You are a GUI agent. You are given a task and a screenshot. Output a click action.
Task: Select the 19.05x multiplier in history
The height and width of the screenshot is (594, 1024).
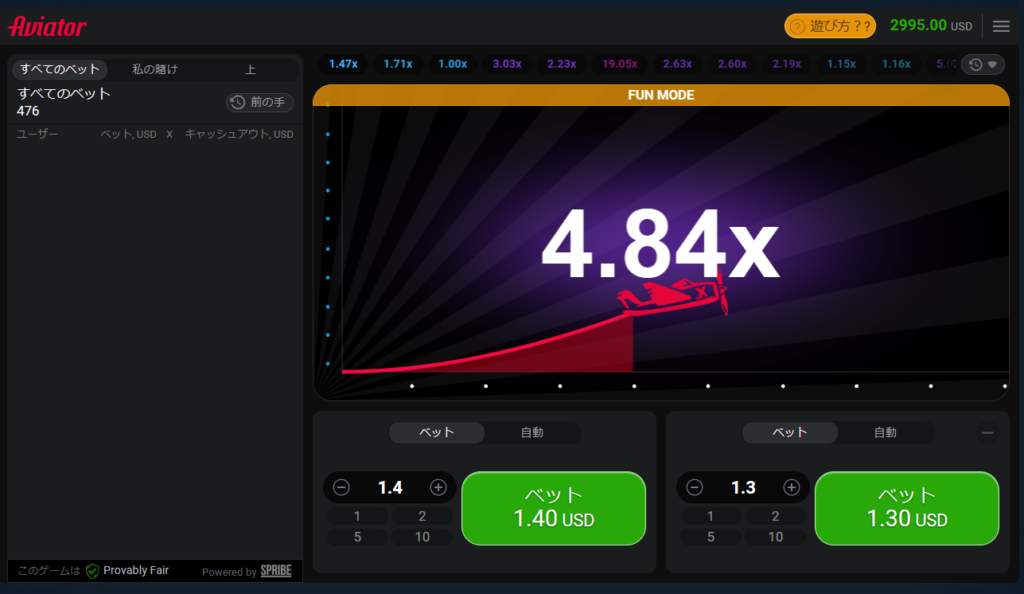click(x=620, y=64)
